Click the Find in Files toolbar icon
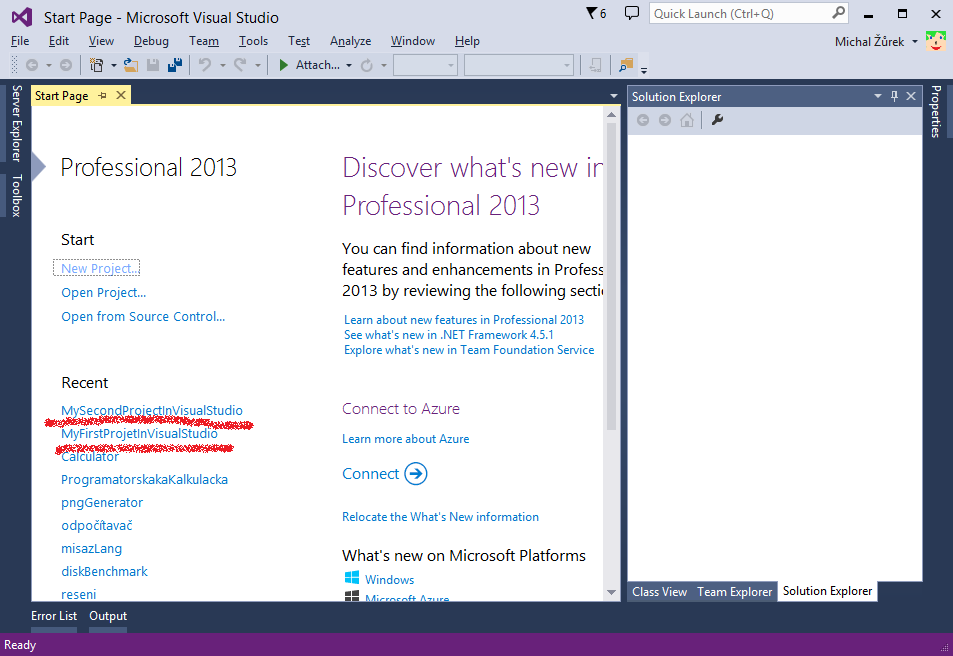This screenshot has width=953, height=656. point(626,65)
